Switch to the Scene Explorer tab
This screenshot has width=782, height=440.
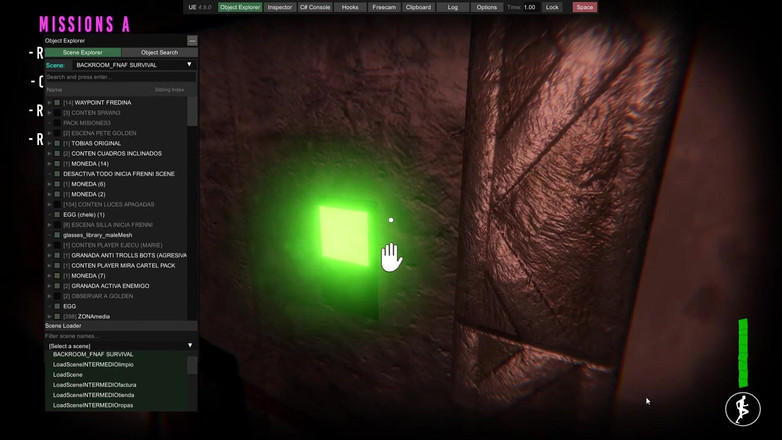(82, 52)
